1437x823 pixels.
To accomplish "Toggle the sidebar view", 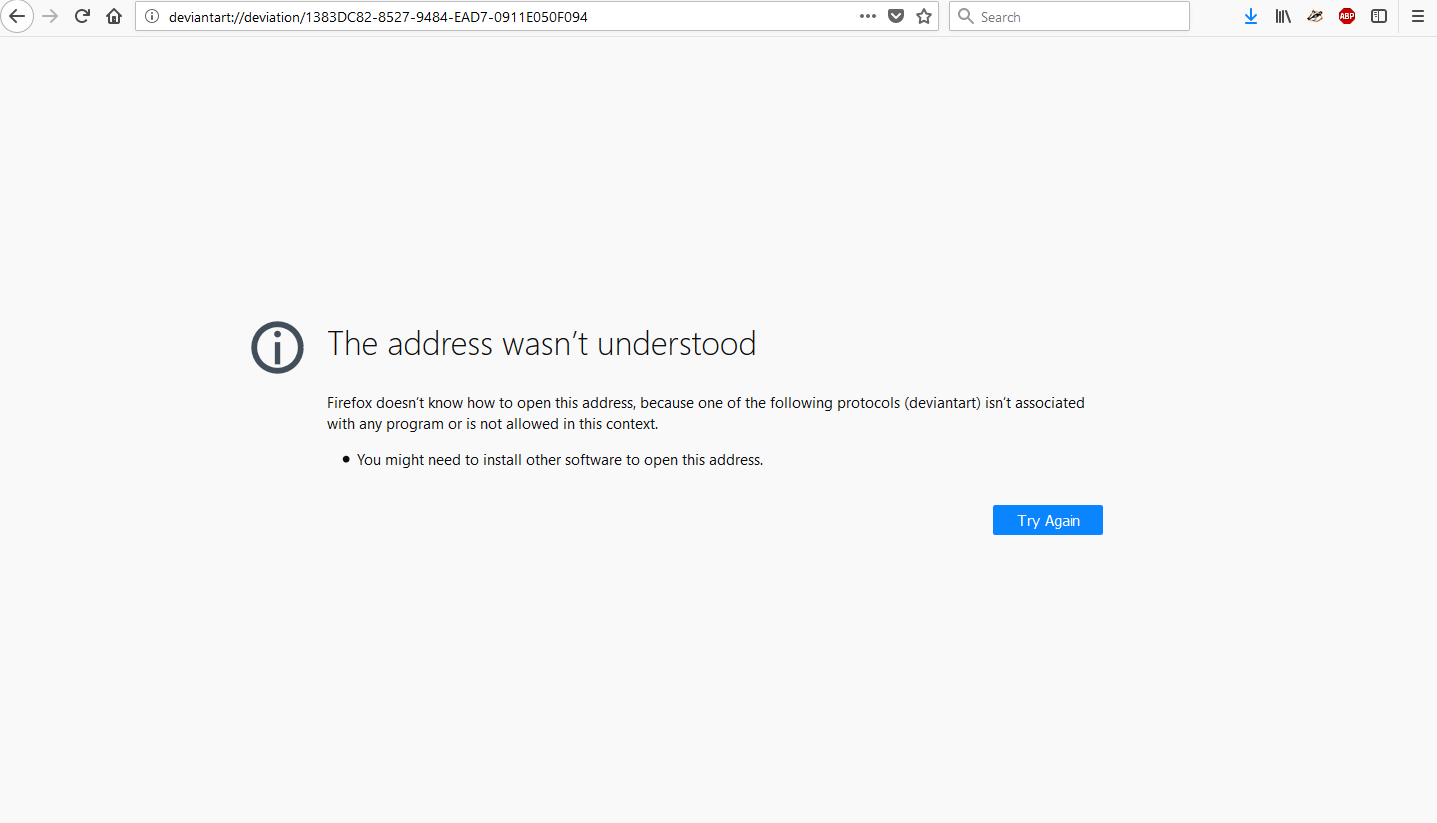I will pos(1379,16).
